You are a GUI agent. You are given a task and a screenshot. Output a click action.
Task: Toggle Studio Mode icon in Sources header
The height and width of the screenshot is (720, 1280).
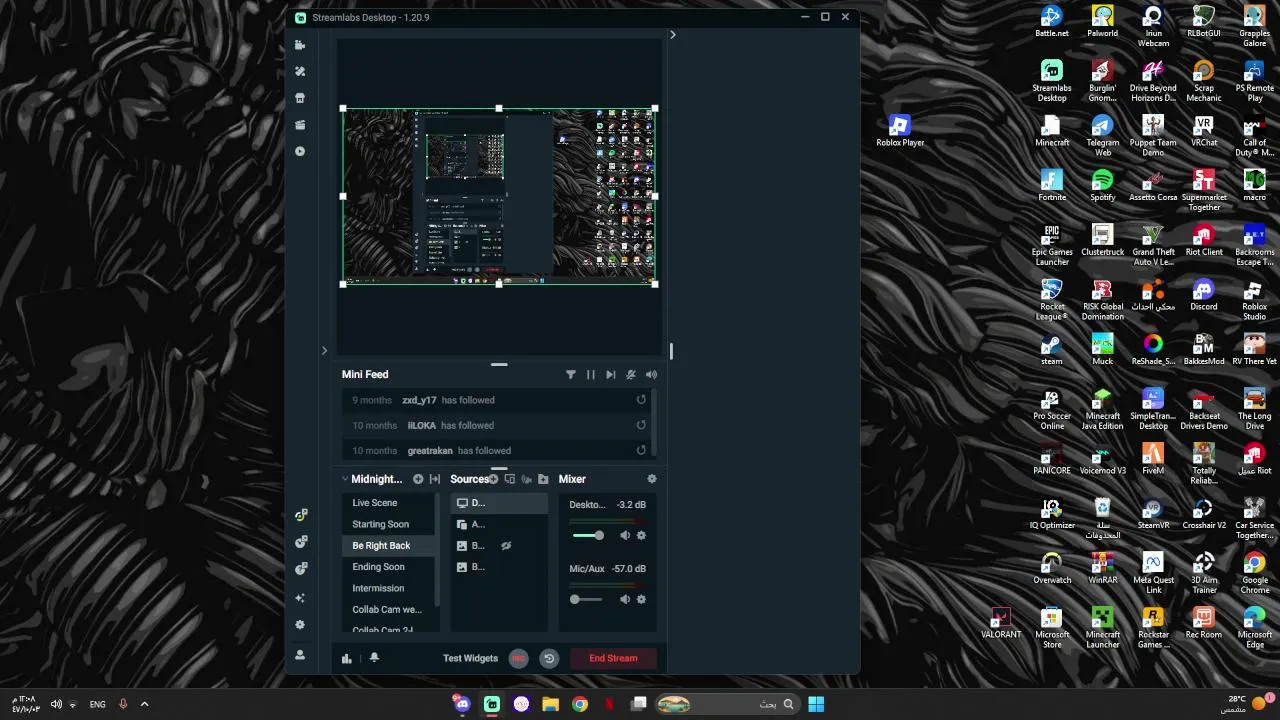point(510,479)
